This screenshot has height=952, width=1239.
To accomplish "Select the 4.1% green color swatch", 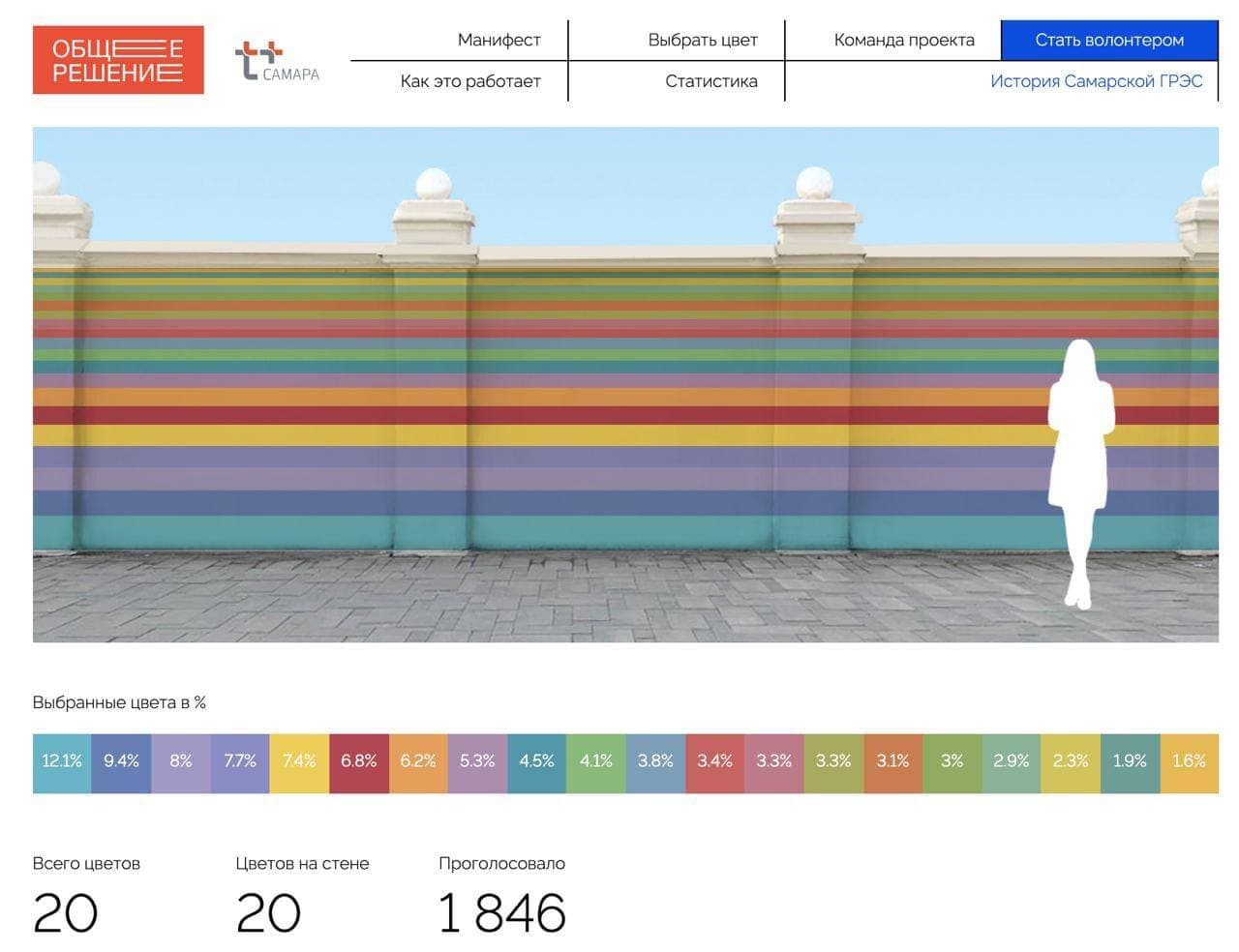I will (x=596, y=761).
